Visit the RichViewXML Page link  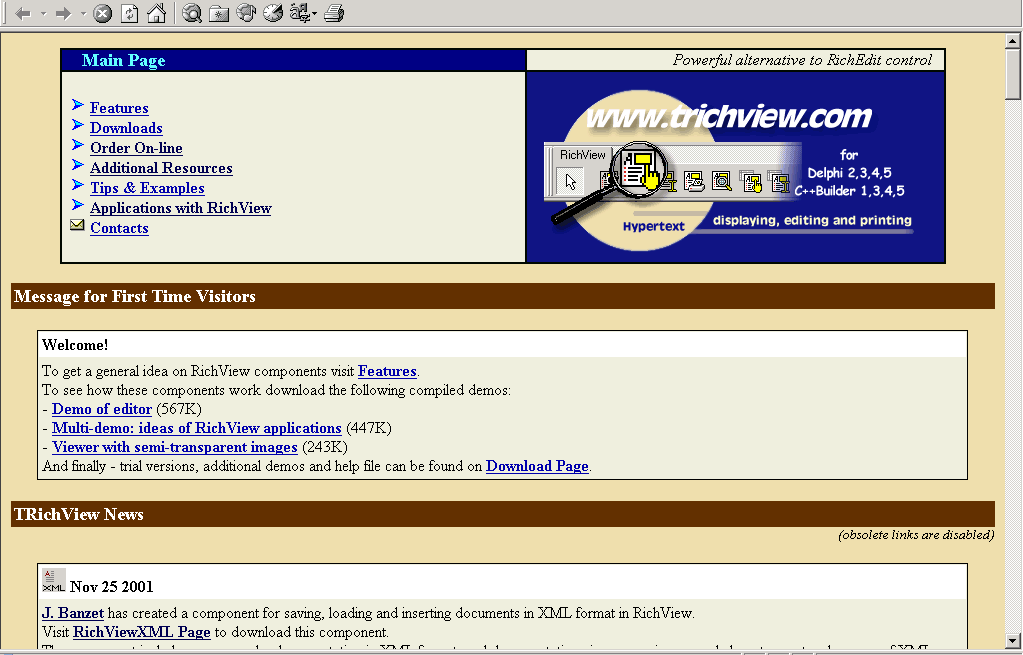click(x=141, y=632)
